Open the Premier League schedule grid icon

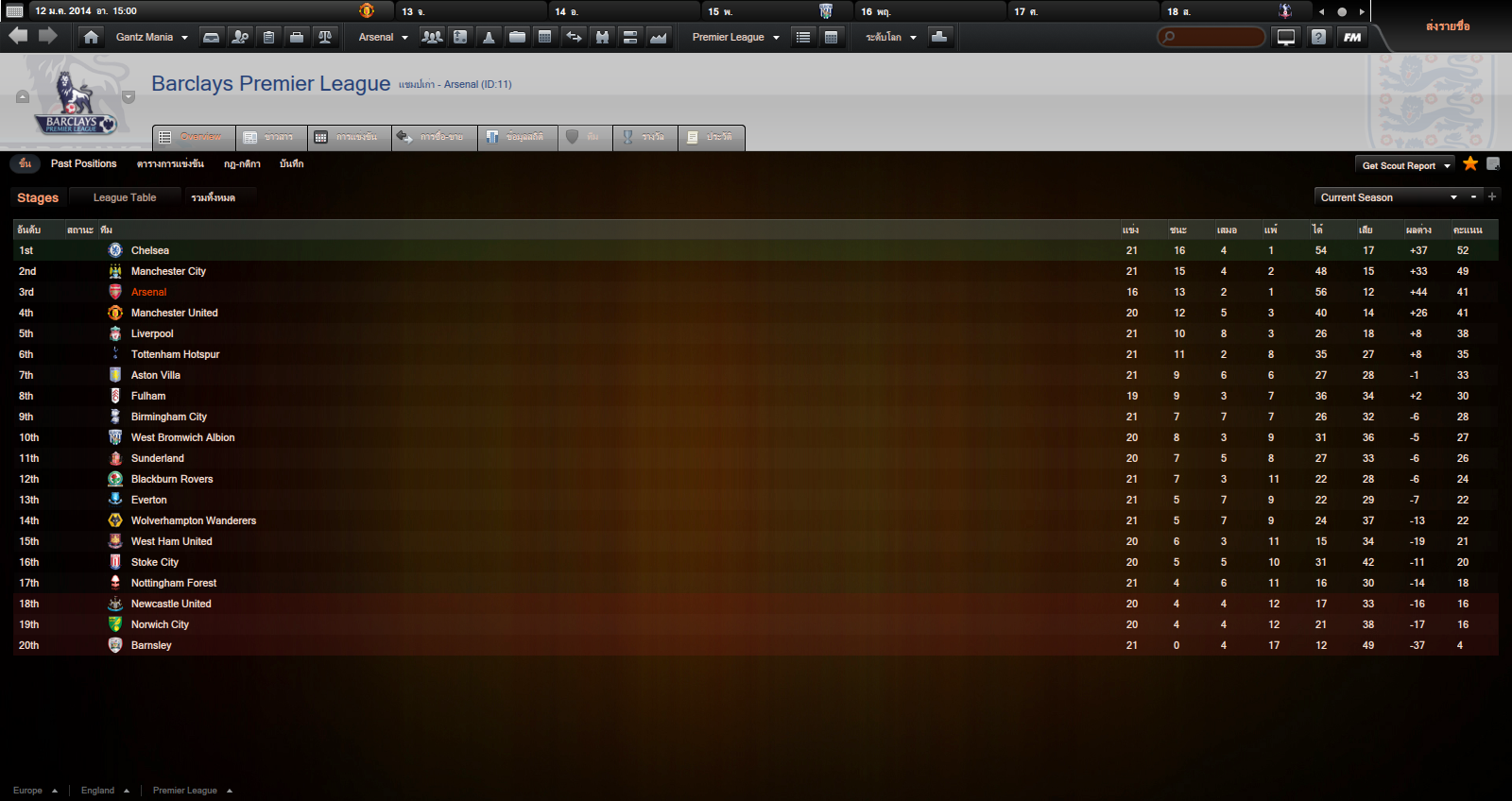click(x=832, y=37)
